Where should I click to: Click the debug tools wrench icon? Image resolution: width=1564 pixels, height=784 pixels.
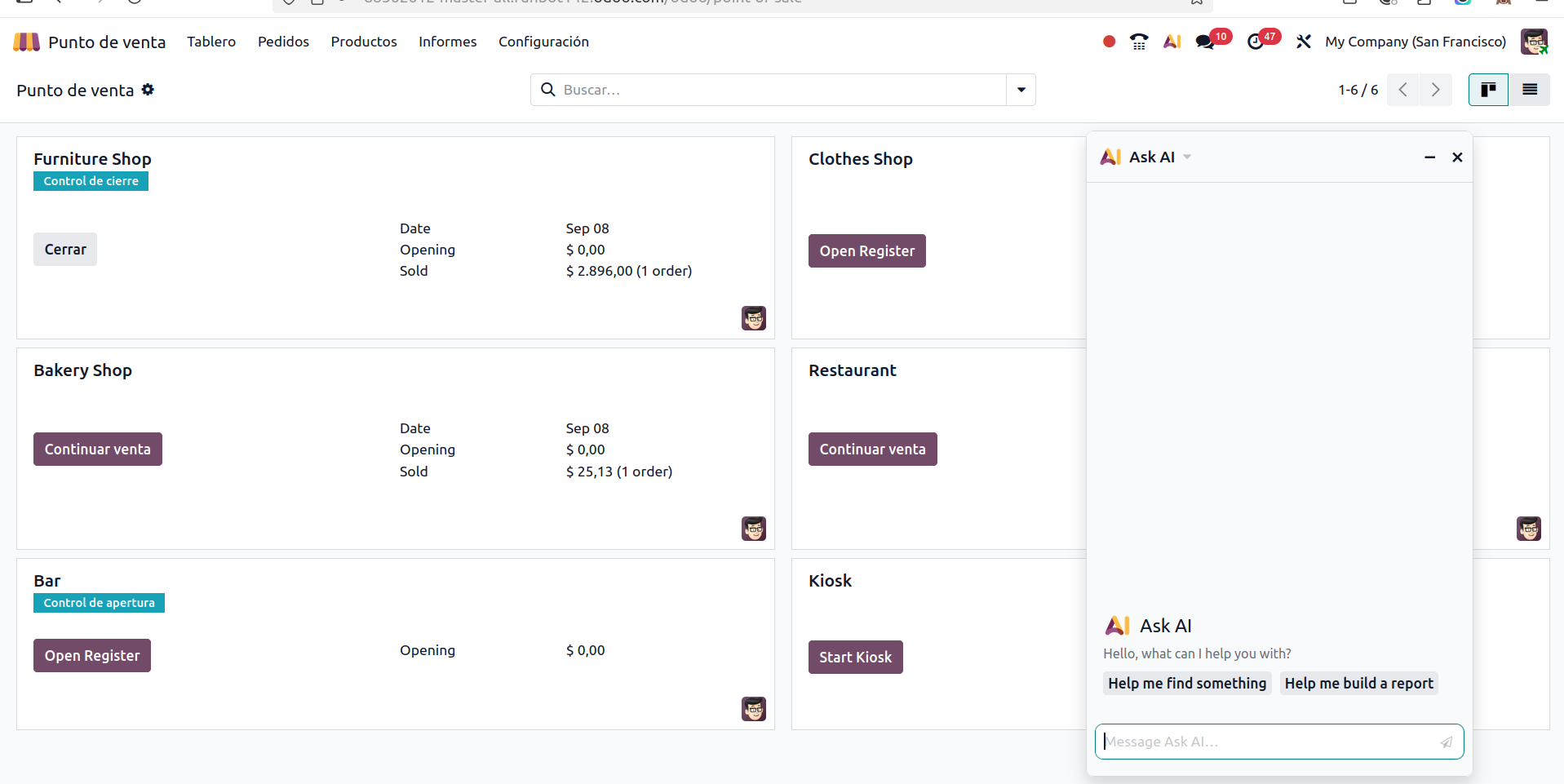click(x=1304, y=42)
